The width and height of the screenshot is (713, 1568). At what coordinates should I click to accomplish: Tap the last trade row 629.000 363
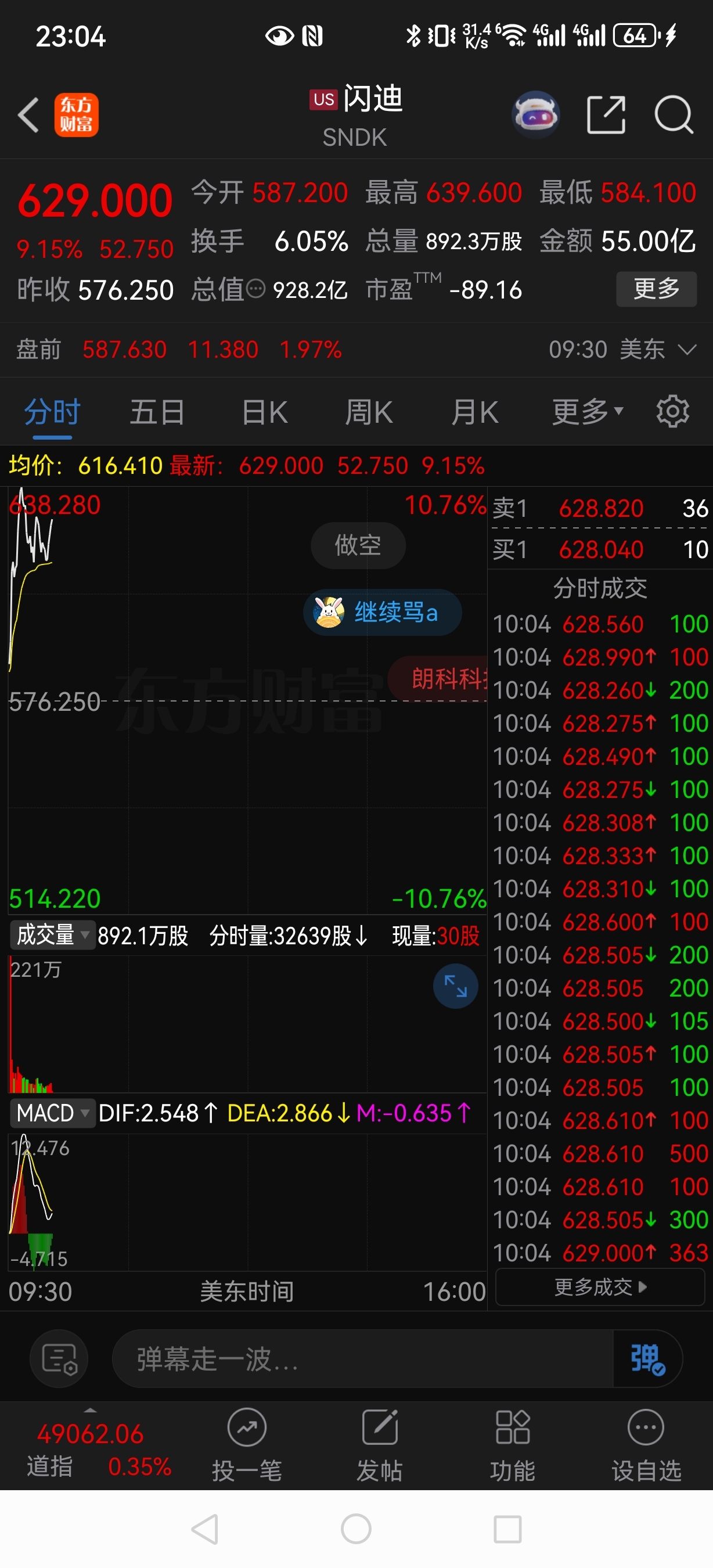(600, 1253)
